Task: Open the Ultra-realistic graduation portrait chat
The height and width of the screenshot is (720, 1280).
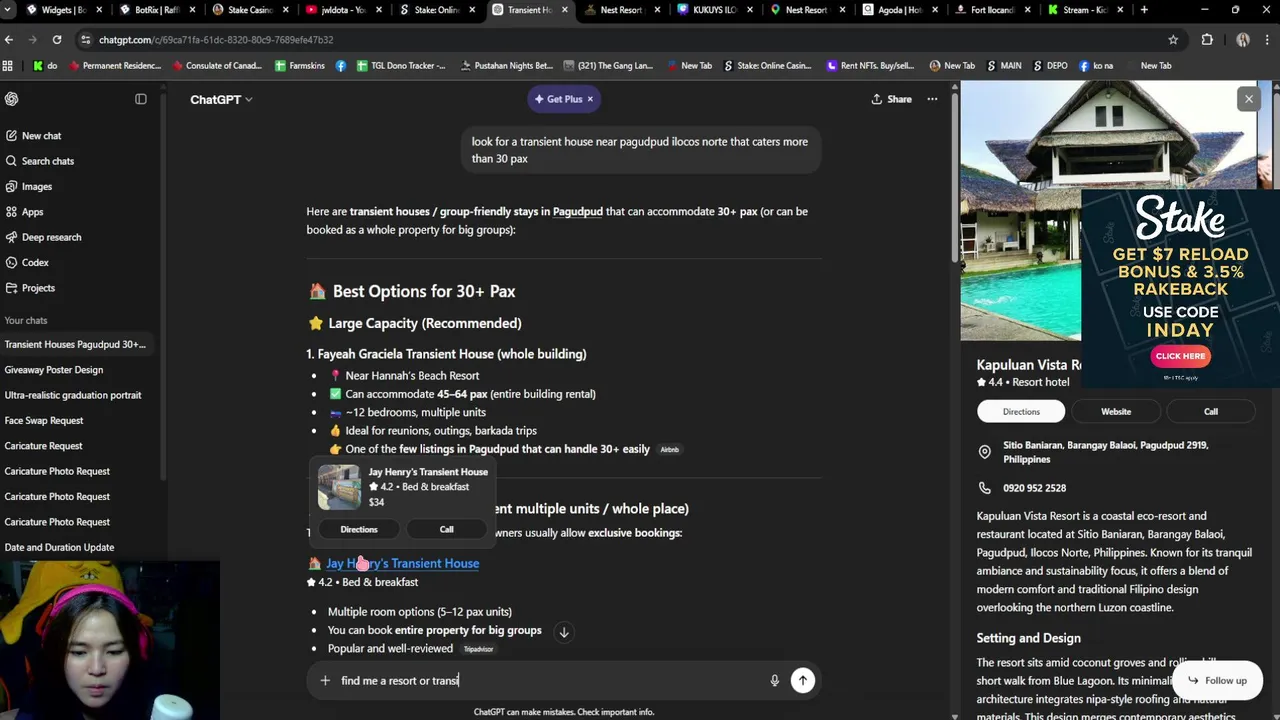Action: pos(73,395)
